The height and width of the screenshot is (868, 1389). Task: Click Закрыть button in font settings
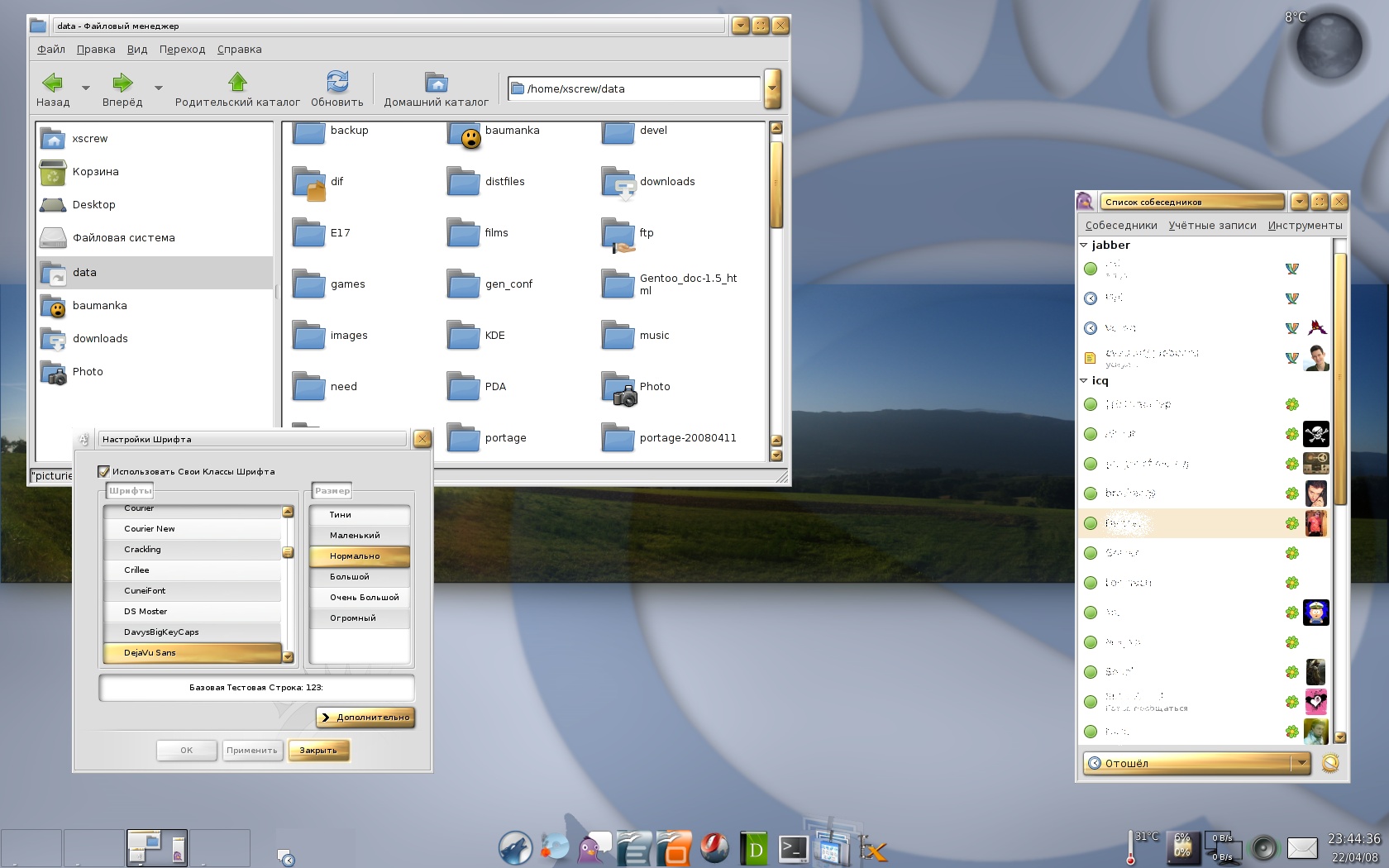coord(318,751)
